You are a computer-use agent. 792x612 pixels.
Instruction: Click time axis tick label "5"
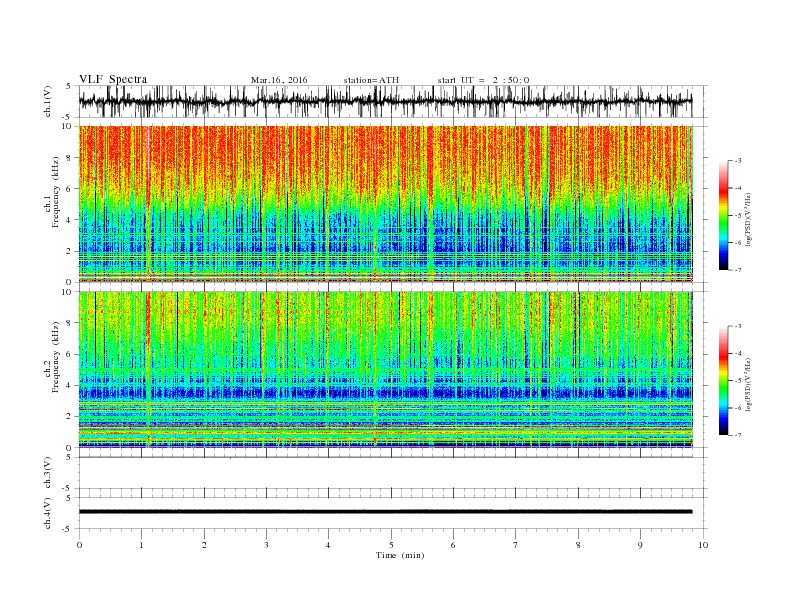coord(391,545)
